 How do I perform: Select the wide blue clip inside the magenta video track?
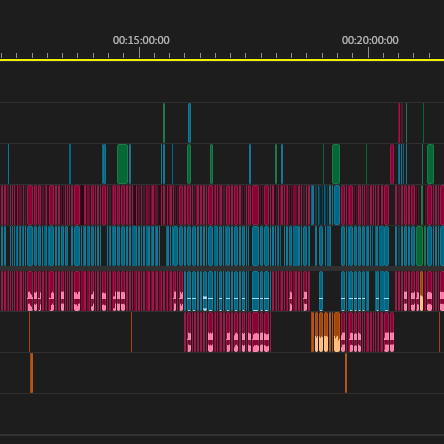[337, 205]
